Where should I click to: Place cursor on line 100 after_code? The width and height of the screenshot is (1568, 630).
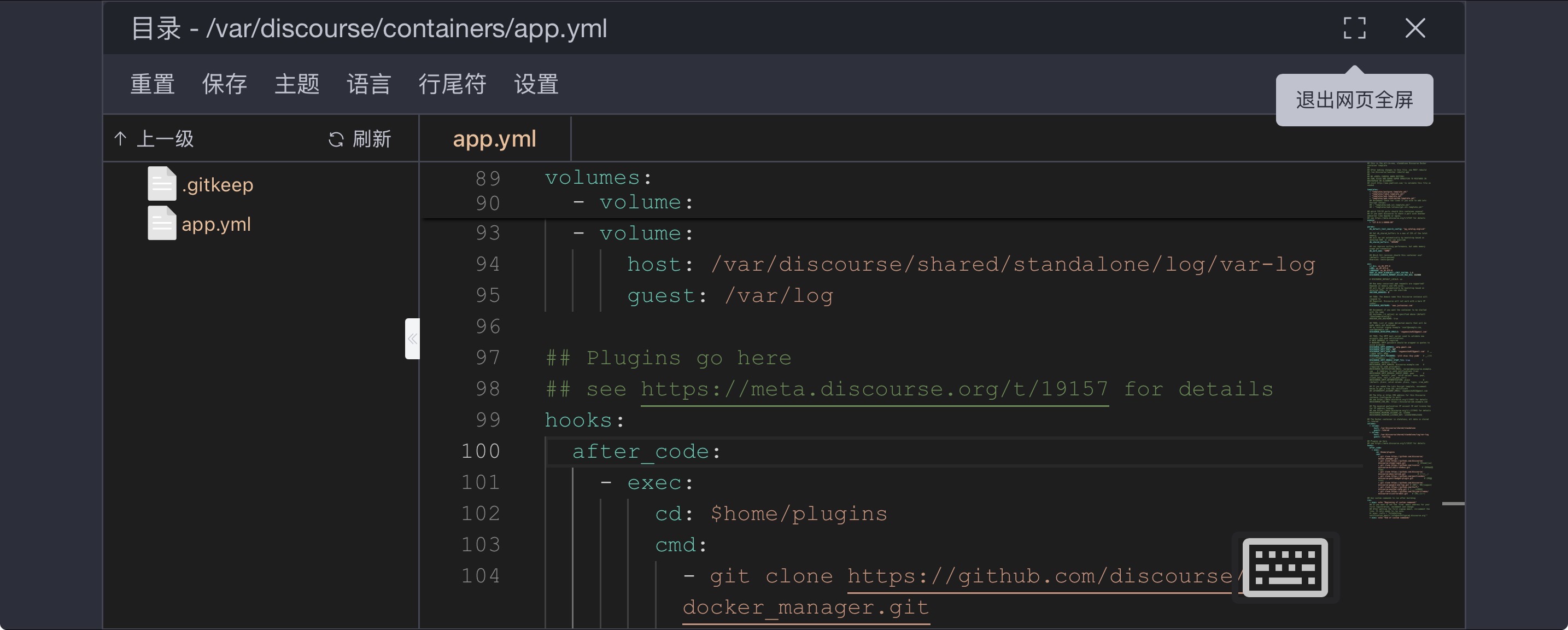[646, 452]
